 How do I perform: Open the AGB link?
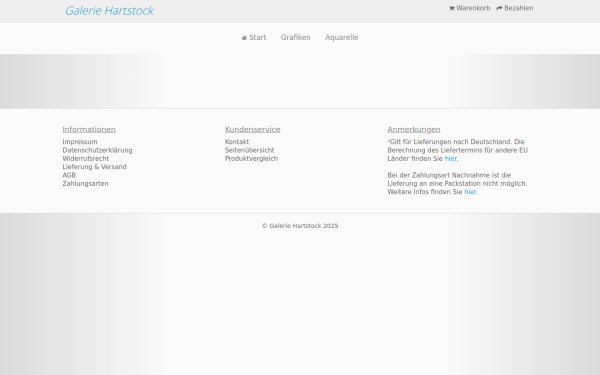(69, 175)
